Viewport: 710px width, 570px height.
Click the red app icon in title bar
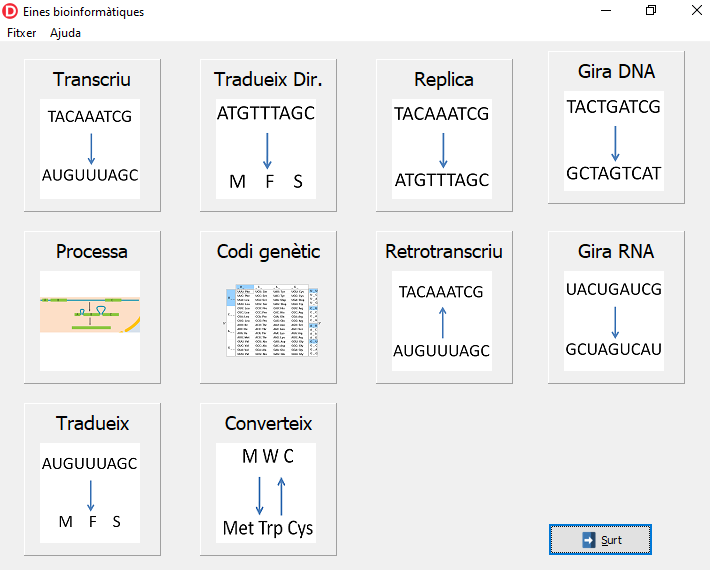pos(11,11)
